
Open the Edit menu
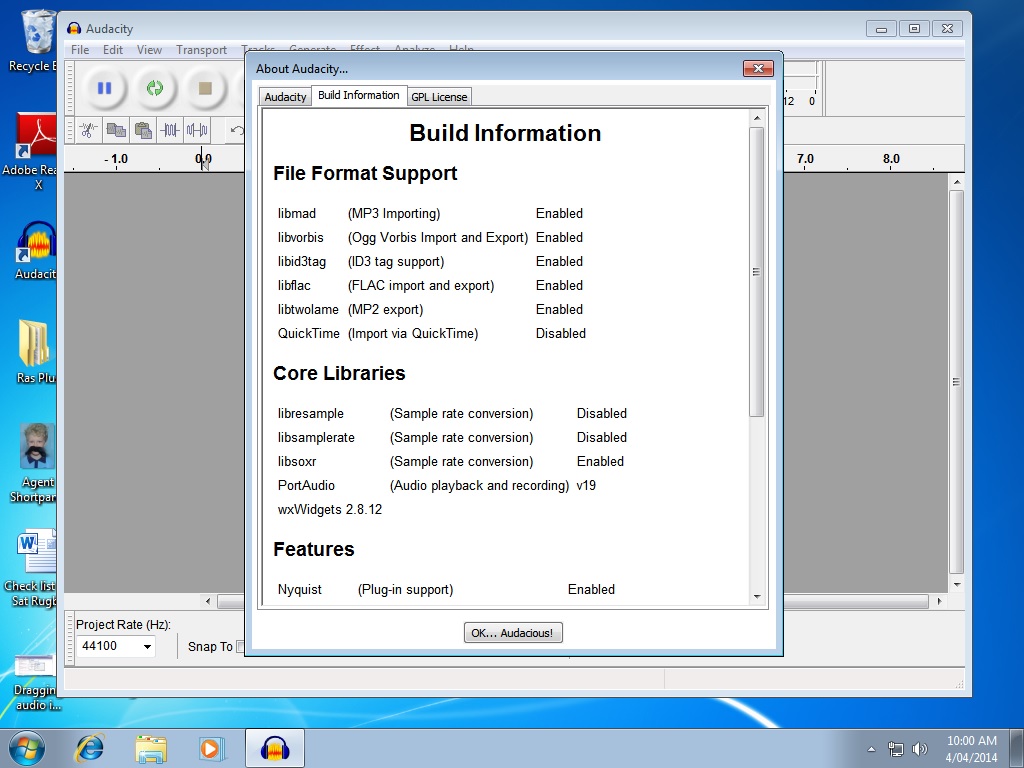click(x=112, y=50)
